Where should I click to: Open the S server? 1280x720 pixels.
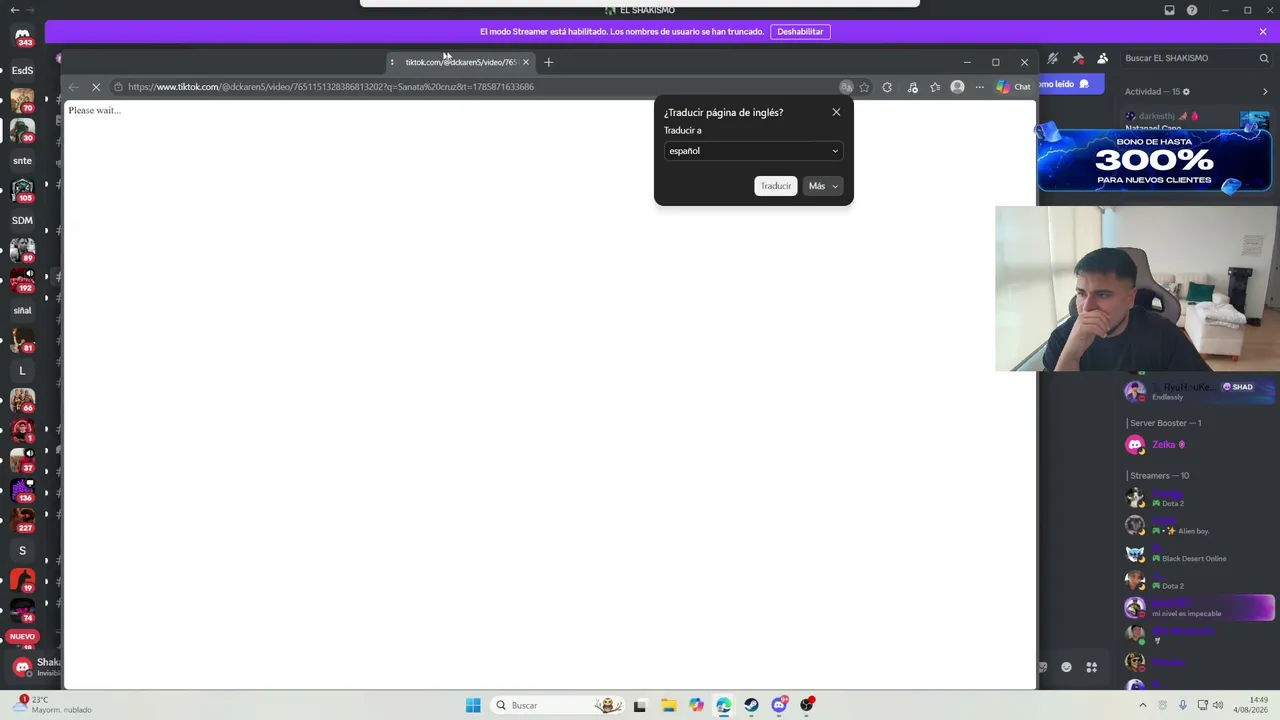[22, 551]
